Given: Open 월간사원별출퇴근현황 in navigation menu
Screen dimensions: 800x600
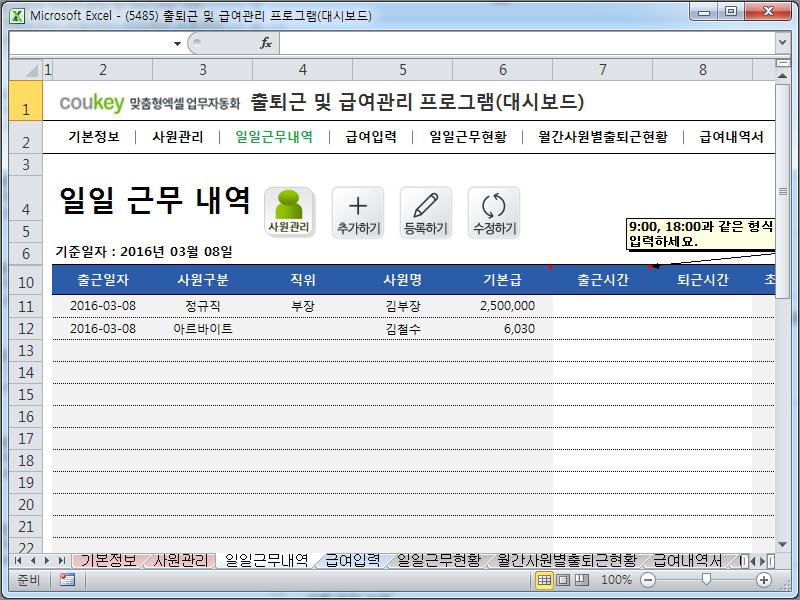Looking at the screenshot, I should click(x=603, y=137).
